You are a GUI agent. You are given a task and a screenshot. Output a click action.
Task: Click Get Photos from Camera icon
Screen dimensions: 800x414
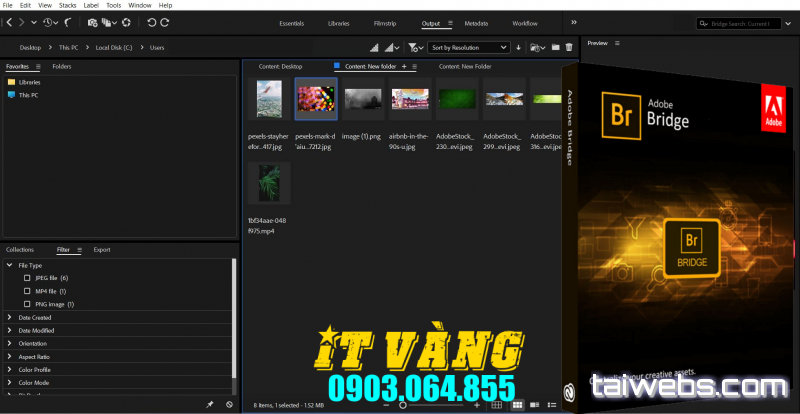[x=92, y=22]
